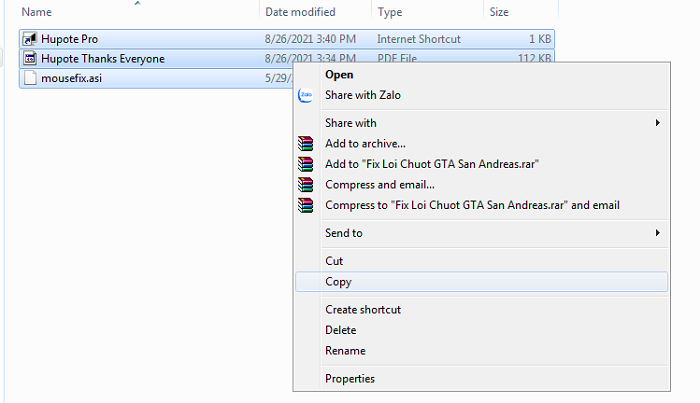The width and height of the screenshot is (700, 403).
Task: Click WinRAR icon beside Add to Fix Loi Chuot rar
Action: coord(306,164)
